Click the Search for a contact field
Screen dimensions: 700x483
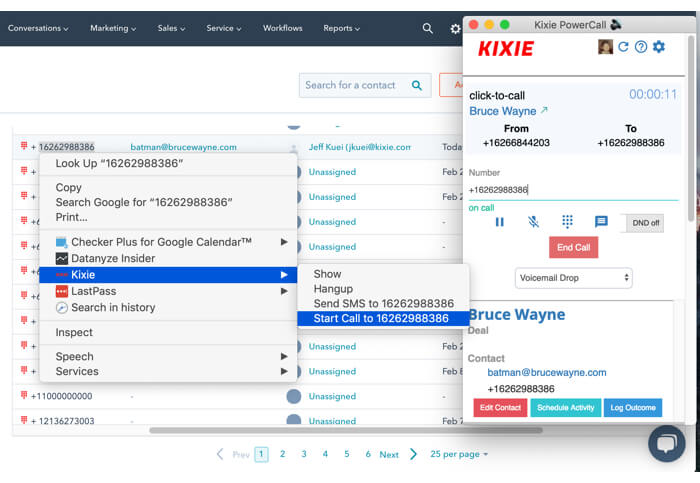point(365,85)
